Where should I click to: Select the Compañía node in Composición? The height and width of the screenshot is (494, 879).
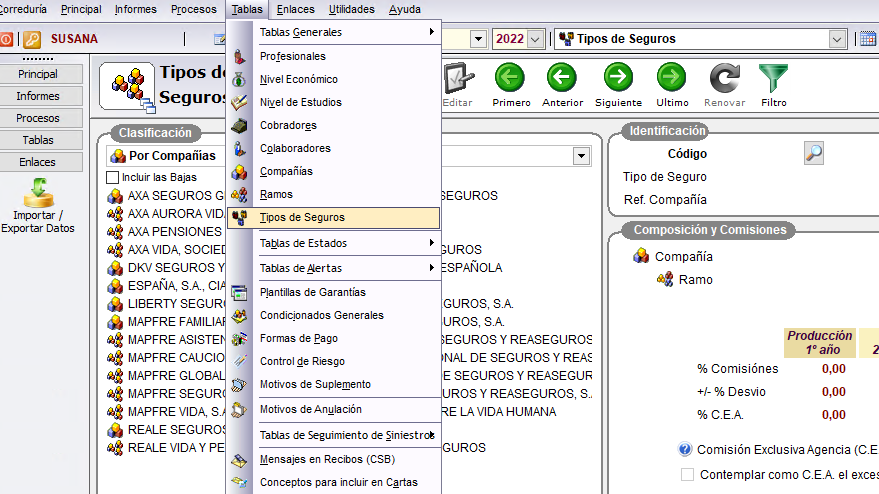tap(683, 257)
